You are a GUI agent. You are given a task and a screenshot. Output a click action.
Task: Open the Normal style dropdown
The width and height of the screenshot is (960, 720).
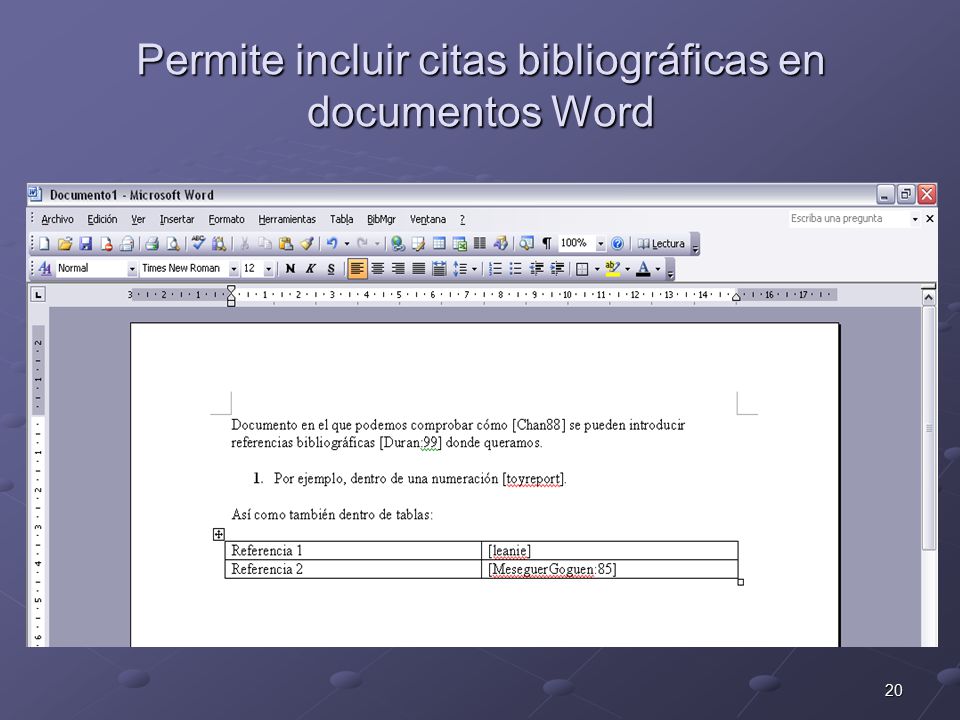point(132,269)
